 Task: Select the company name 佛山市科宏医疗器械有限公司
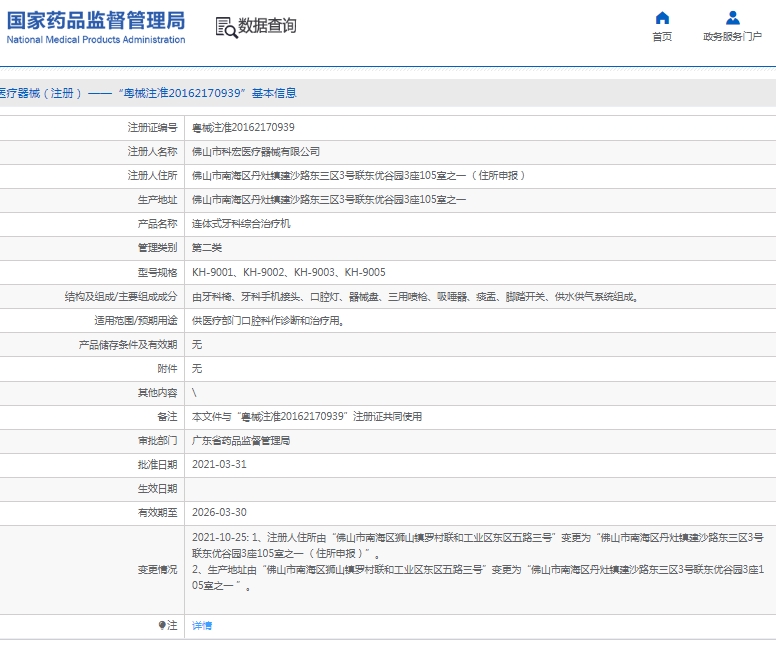tap(256, 152)
